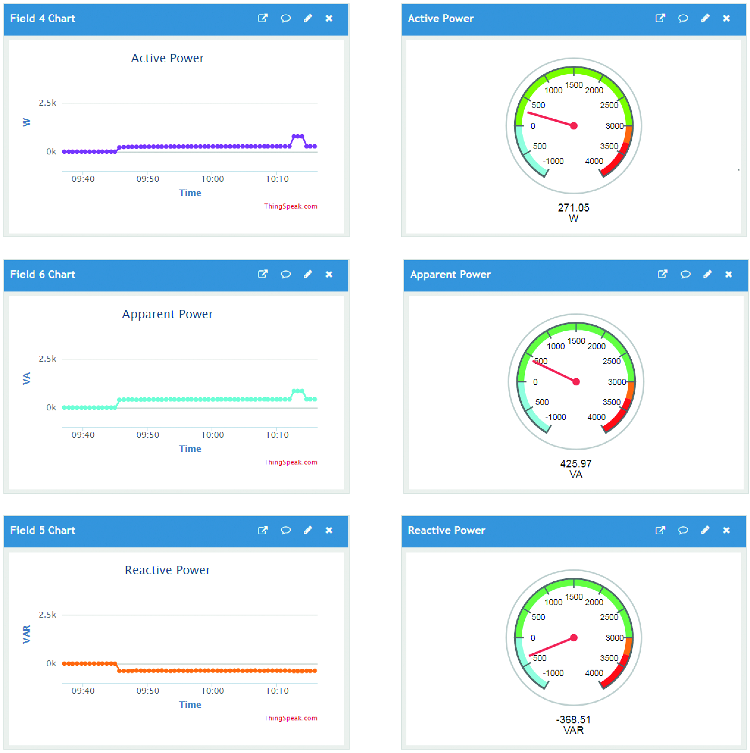This screenshot has width=750, height=753.
Task: Open comment icon on Field 6 Chart
Action: [285, 275]
